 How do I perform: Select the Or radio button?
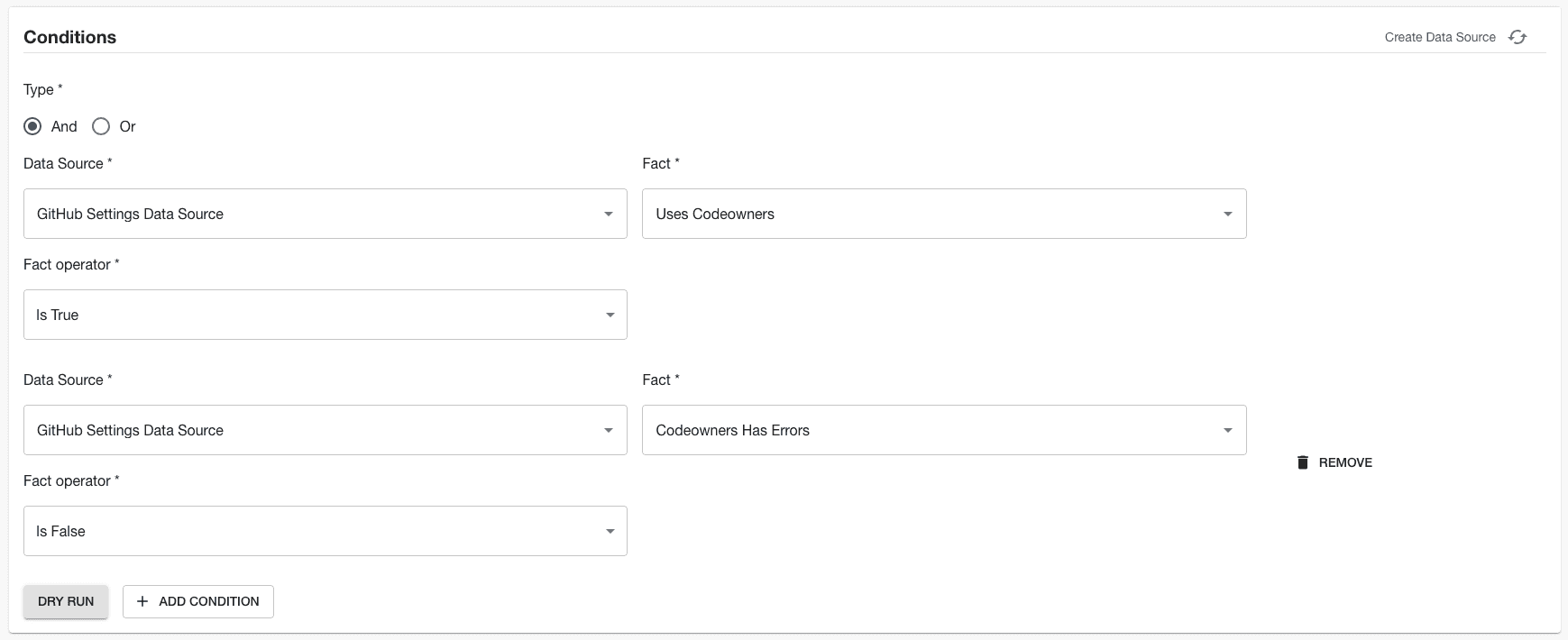click(x=101, y=126)
